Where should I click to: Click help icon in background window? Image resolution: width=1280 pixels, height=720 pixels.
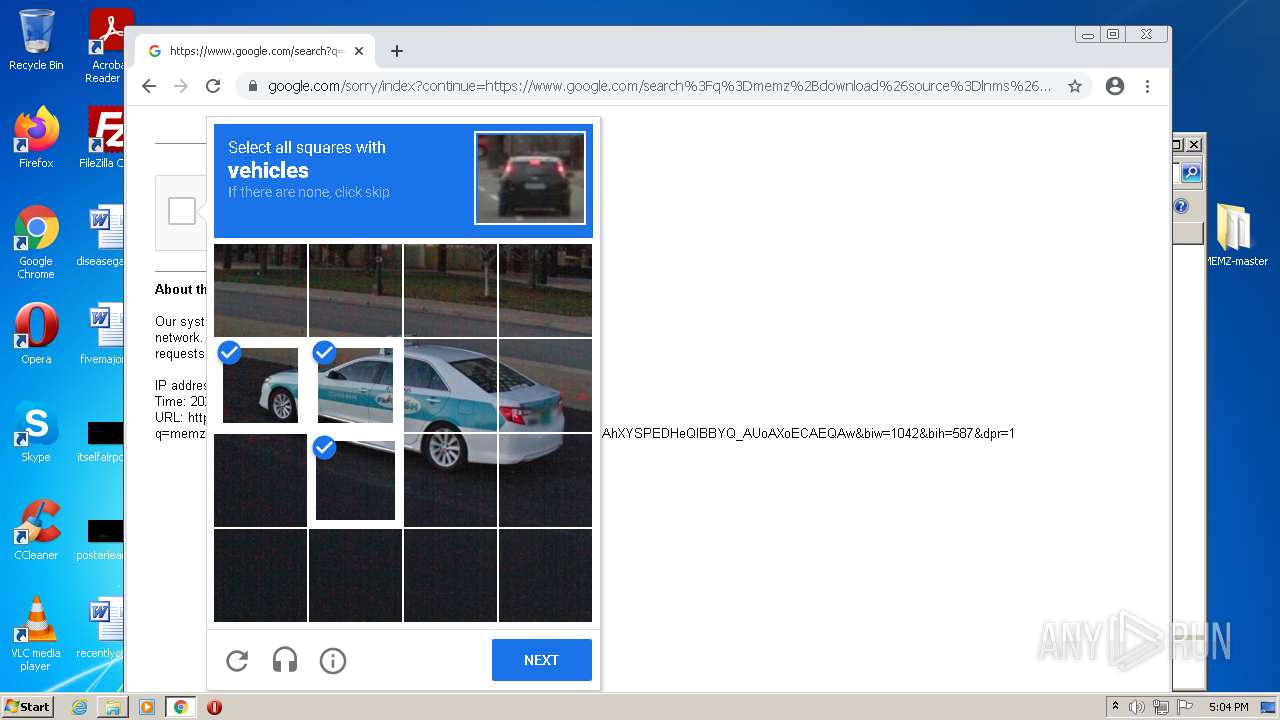pyautogui.click(x=1181, y=206)
